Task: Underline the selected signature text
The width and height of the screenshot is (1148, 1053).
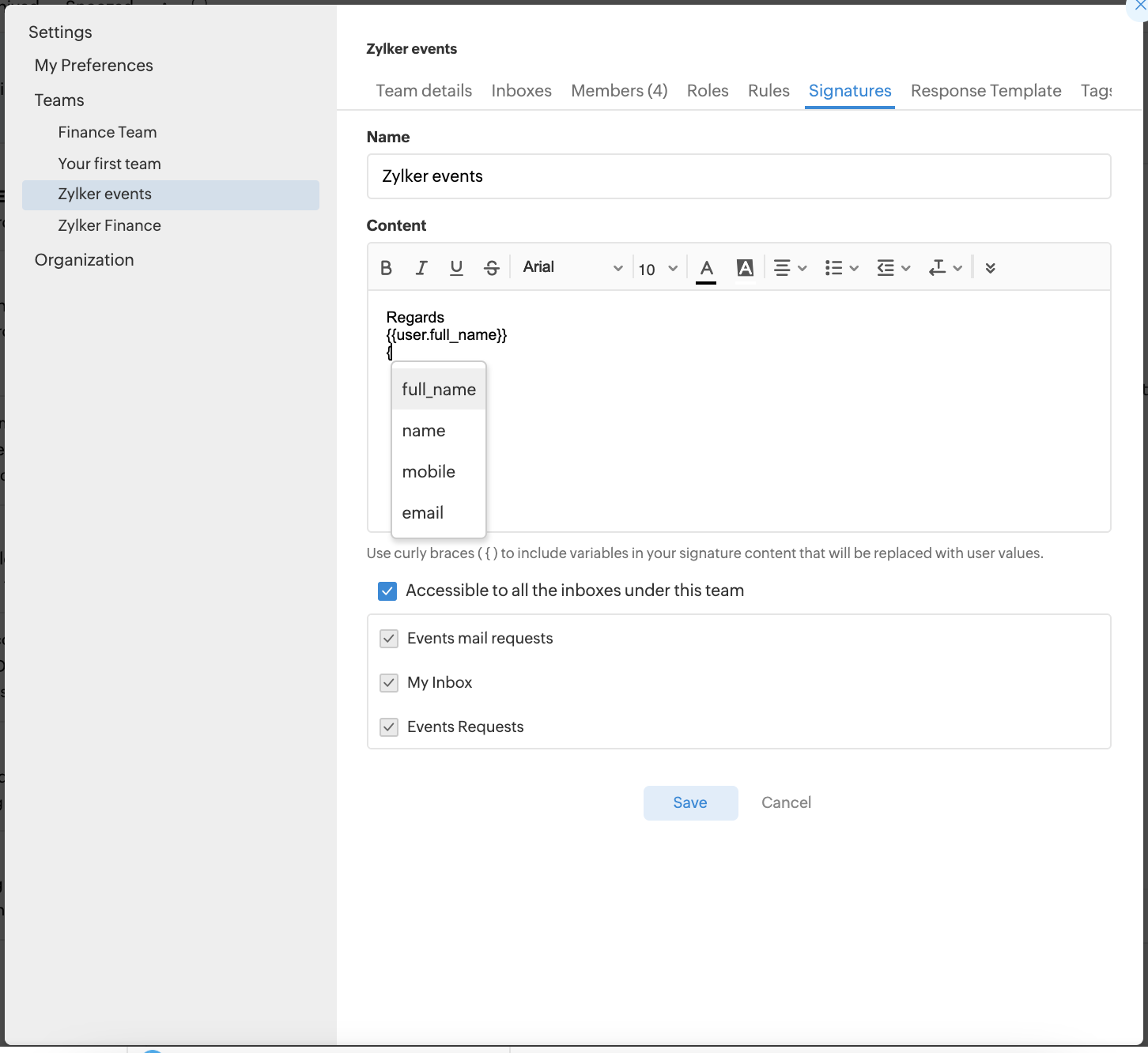Action: pyautogui.click(x=456, y=268)
